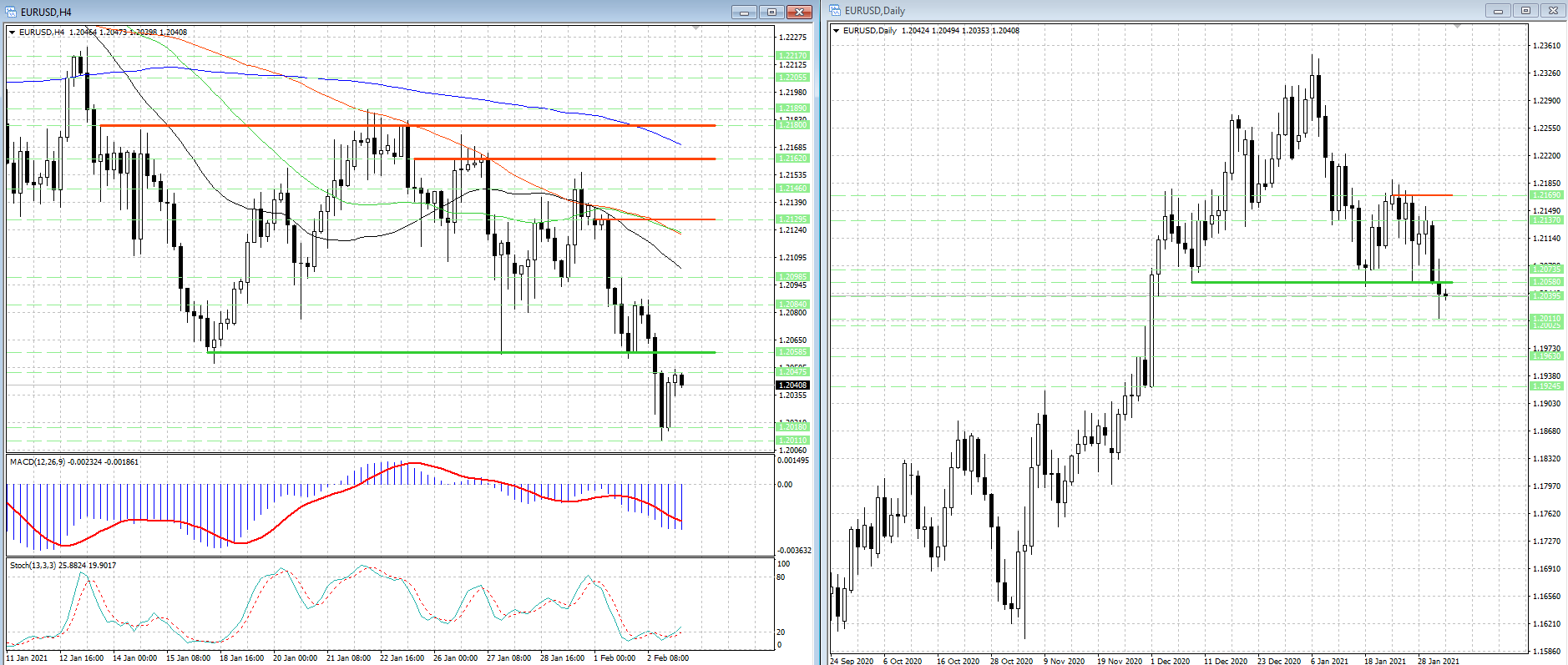Click the 1.23610 price on Daily scale

1547,46
